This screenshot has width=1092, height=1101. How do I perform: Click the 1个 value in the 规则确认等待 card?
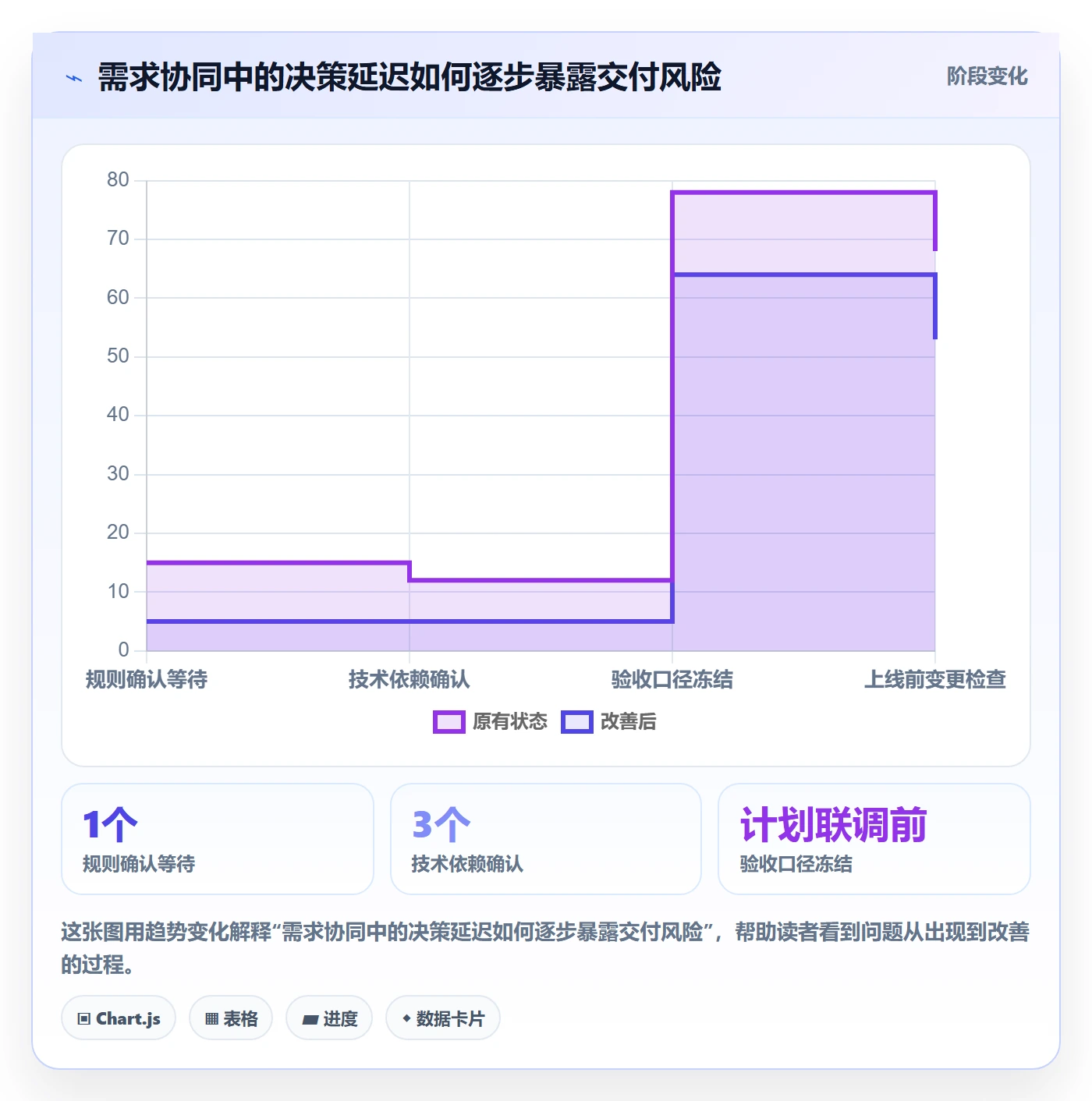110,825
